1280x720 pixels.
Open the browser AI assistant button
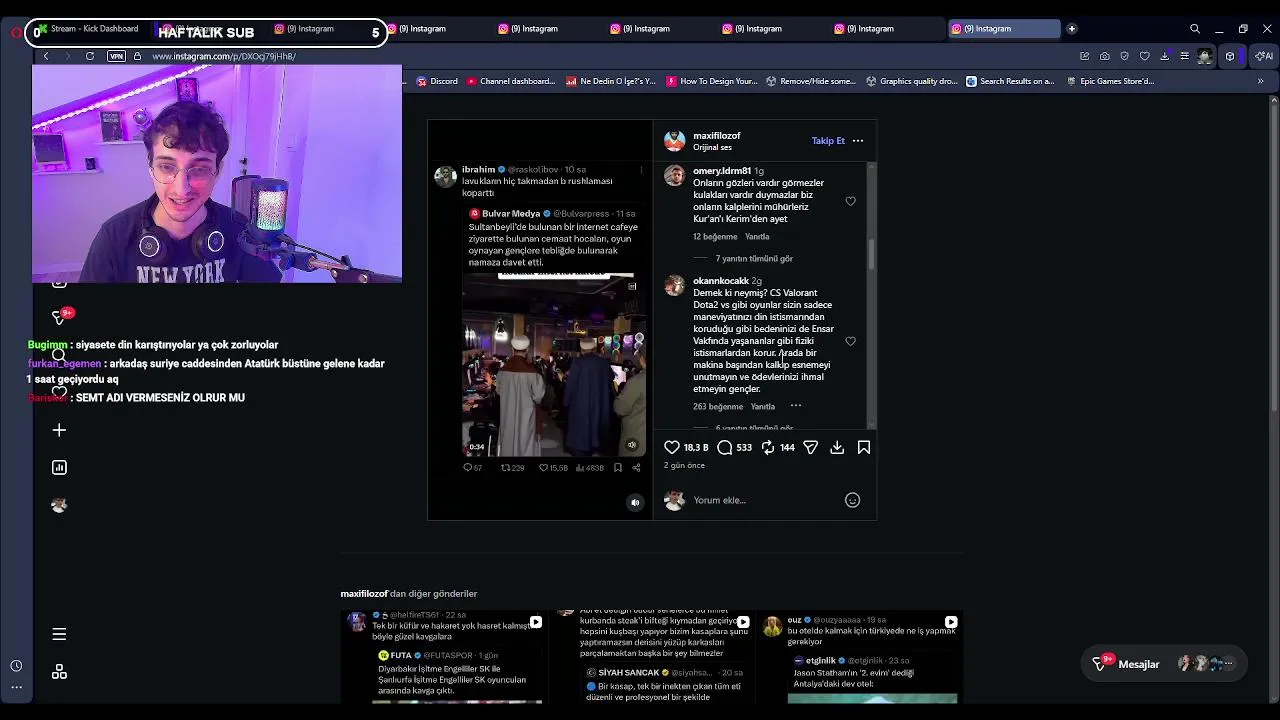coord(1265,56)
